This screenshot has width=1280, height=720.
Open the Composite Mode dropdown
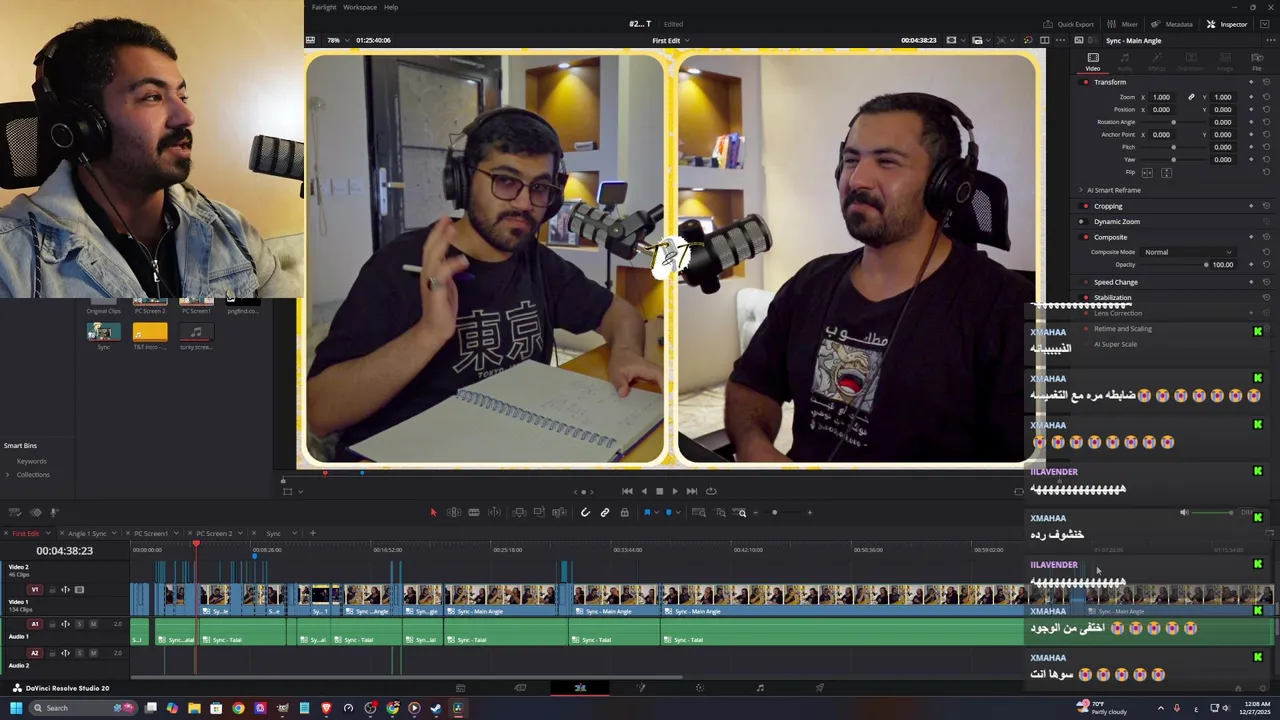coord(1187,252)
